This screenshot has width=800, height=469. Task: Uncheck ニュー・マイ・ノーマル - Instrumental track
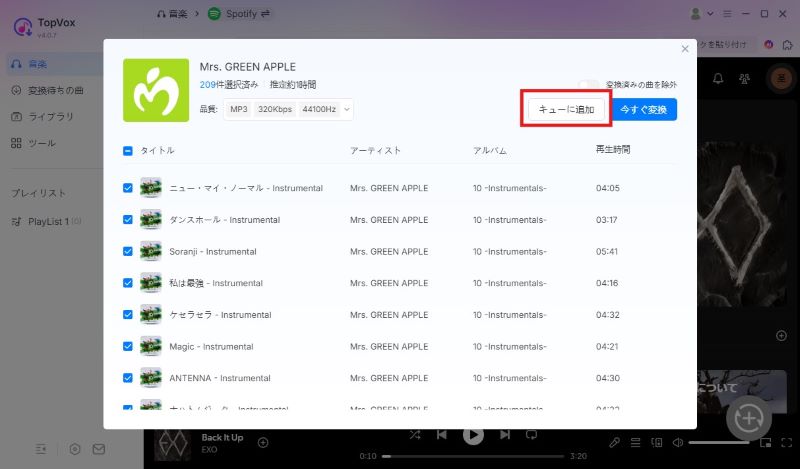point(128,188)
